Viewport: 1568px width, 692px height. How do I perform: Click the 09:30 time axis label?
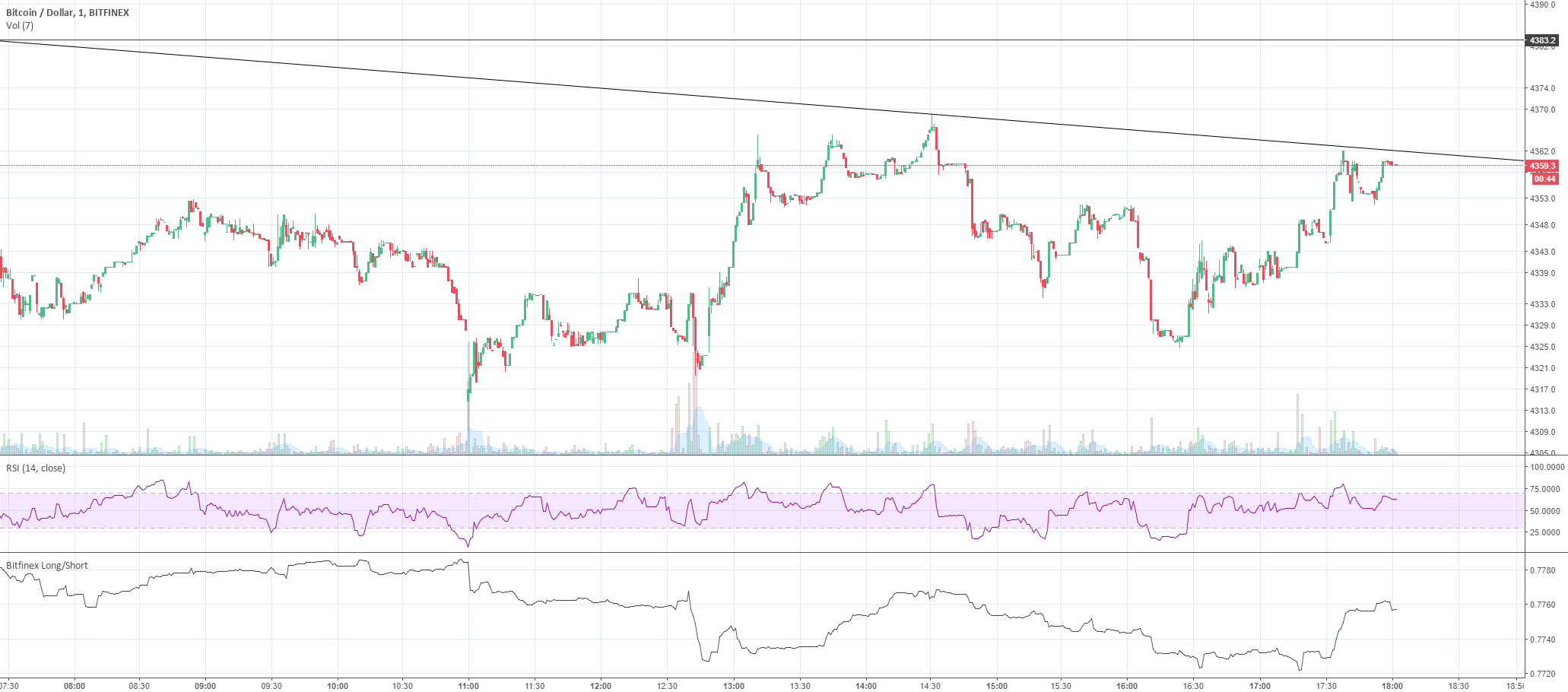[x=271, y=686]
